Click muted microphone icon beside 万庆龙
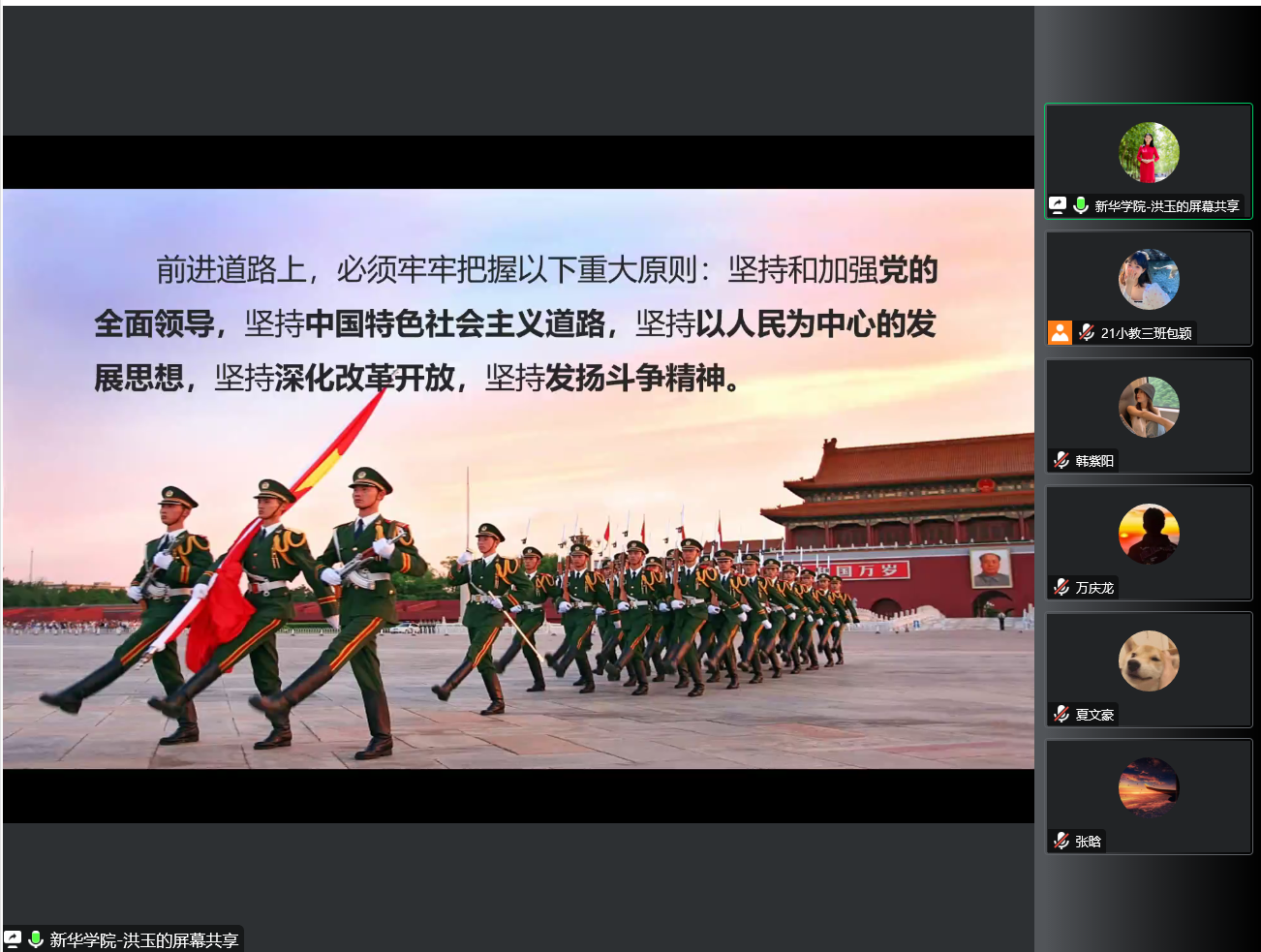The image size is (1261, 952). pos(1061,587)
